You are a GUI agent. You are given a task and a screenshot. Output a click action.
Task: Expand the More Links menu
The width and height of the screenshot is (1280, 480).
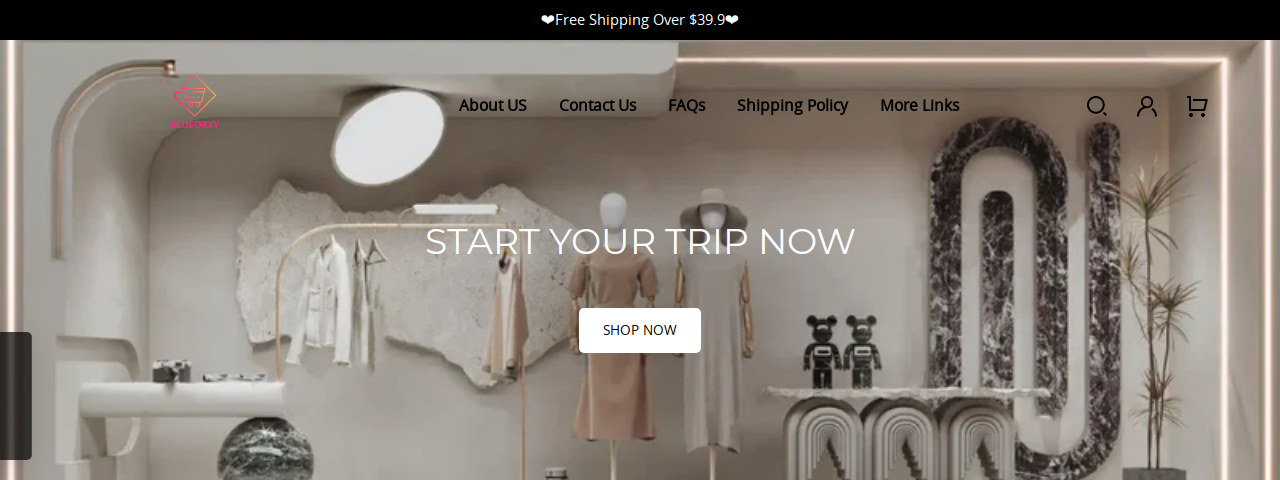920,105
